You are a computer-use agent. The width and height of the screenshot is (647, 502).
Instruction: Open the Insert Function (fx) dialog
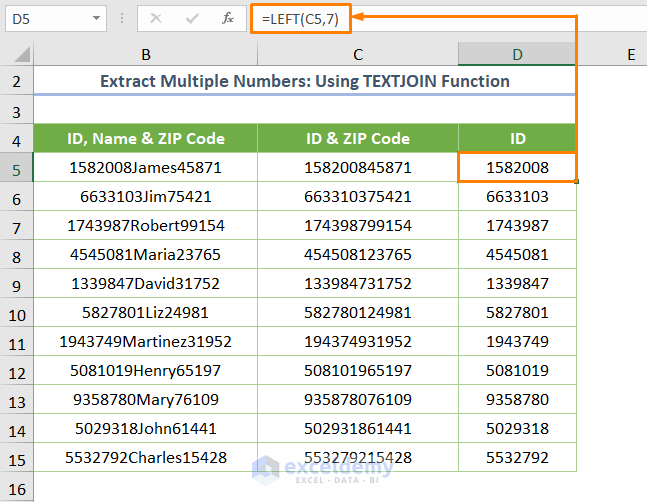point(228,18)
